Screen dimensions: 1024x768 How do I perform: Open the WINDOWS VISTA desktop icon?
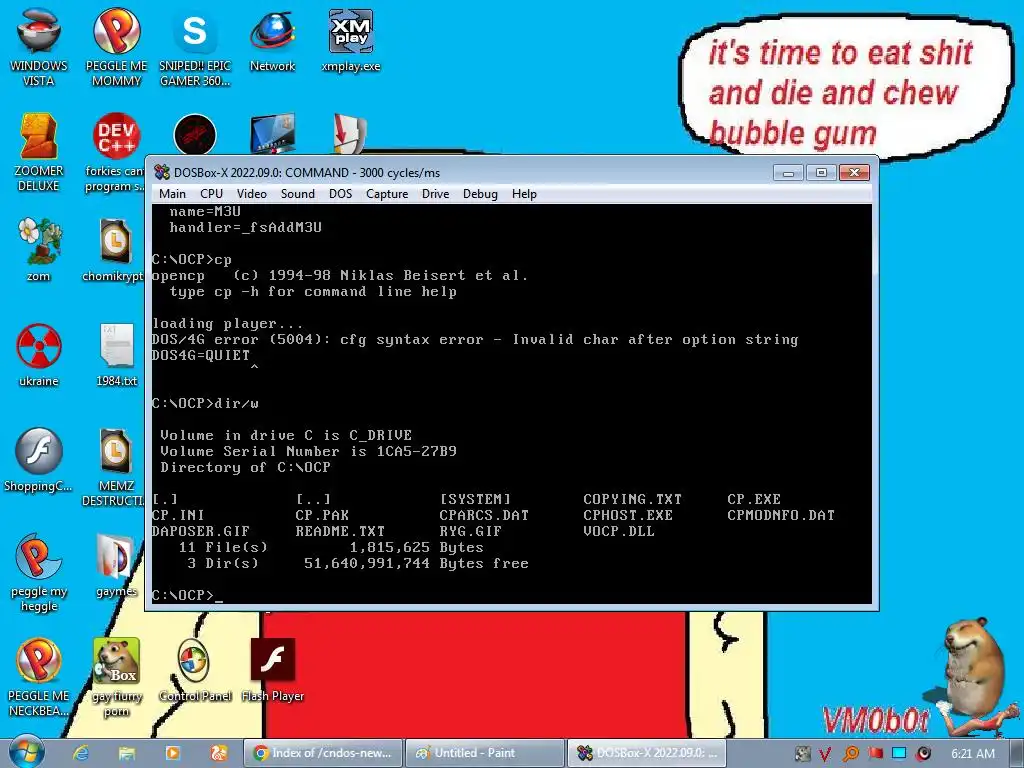point(39,47)
